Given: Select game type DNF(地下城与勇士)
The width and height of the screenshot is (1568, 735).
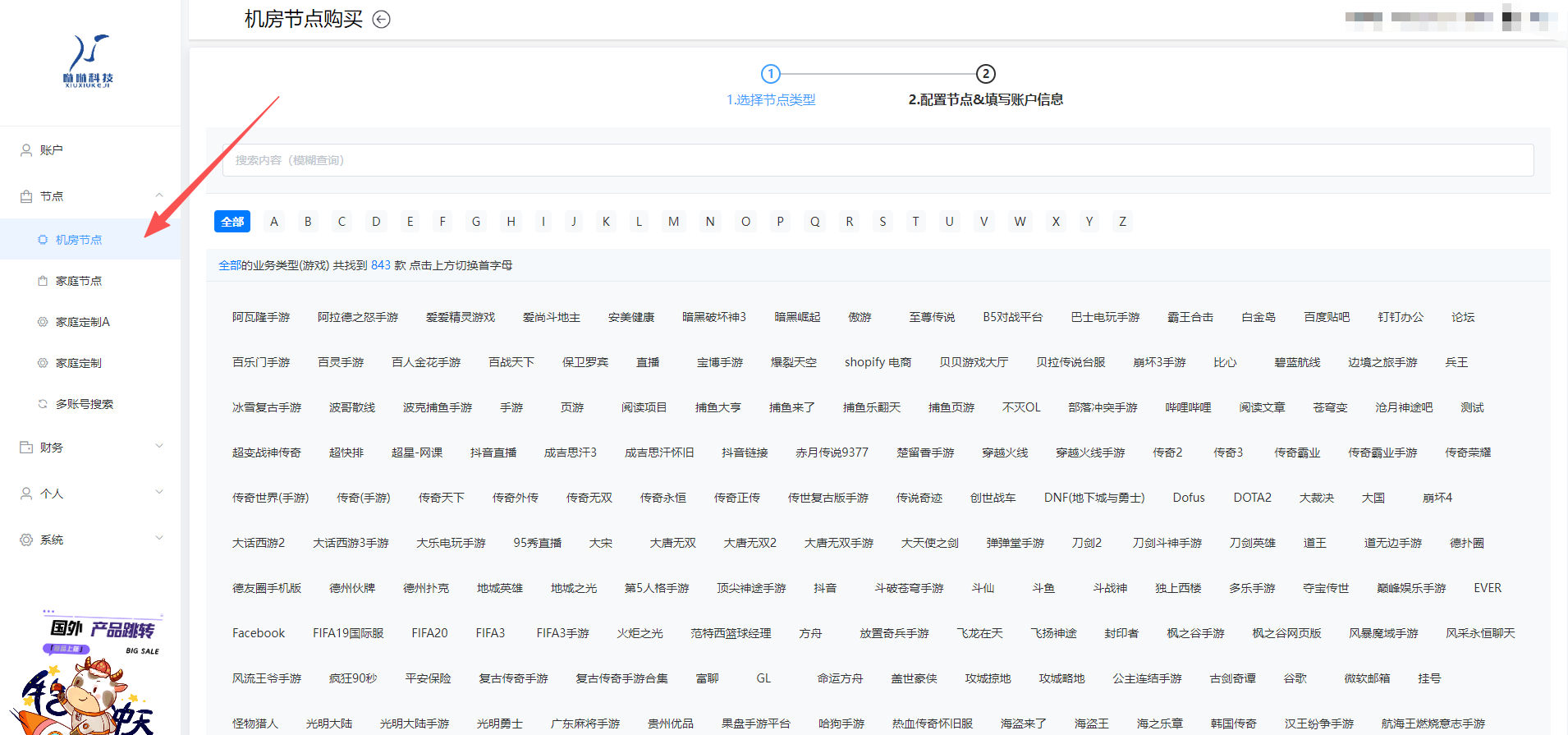Looking at the screenshot, I should click(x=1093, y=498).
